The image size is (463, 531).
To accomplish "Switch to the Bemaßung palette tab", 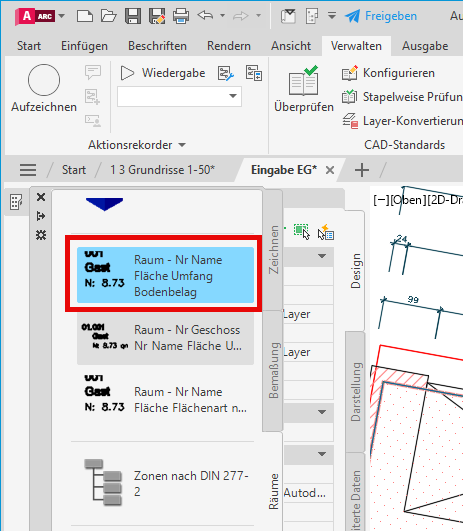I will point(273,370).
